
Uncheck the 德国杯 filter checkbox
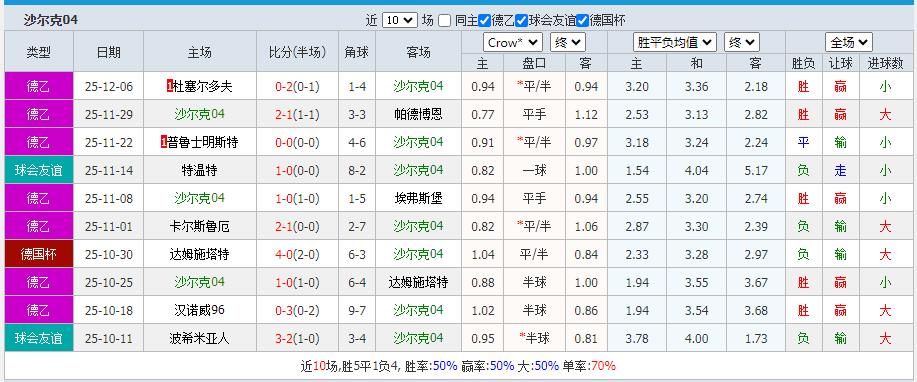point(582,20)
